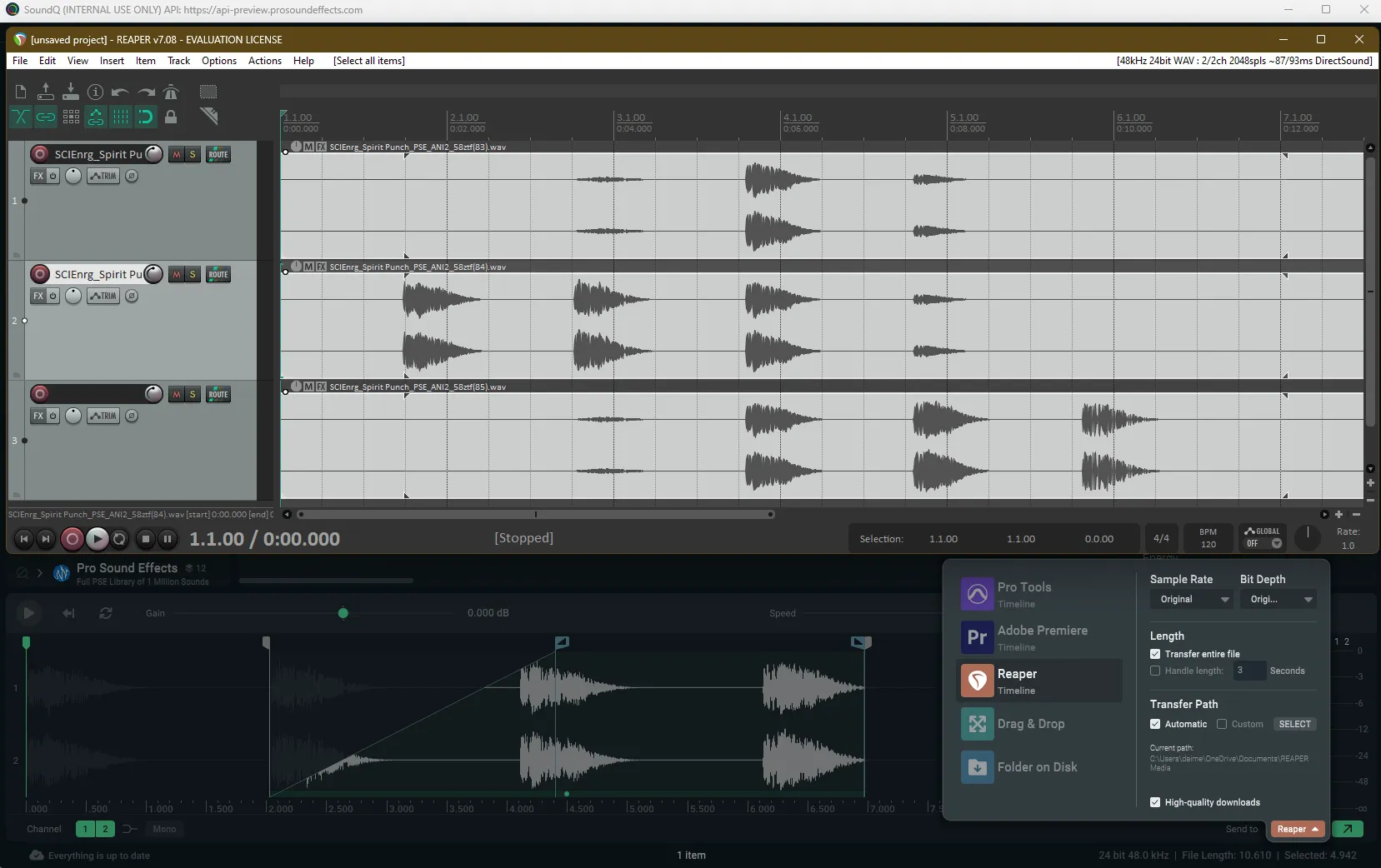Viewport: 1381px width, 868px height.
Task: Enable Handle length checkbox
Action: coord(1155,671)
